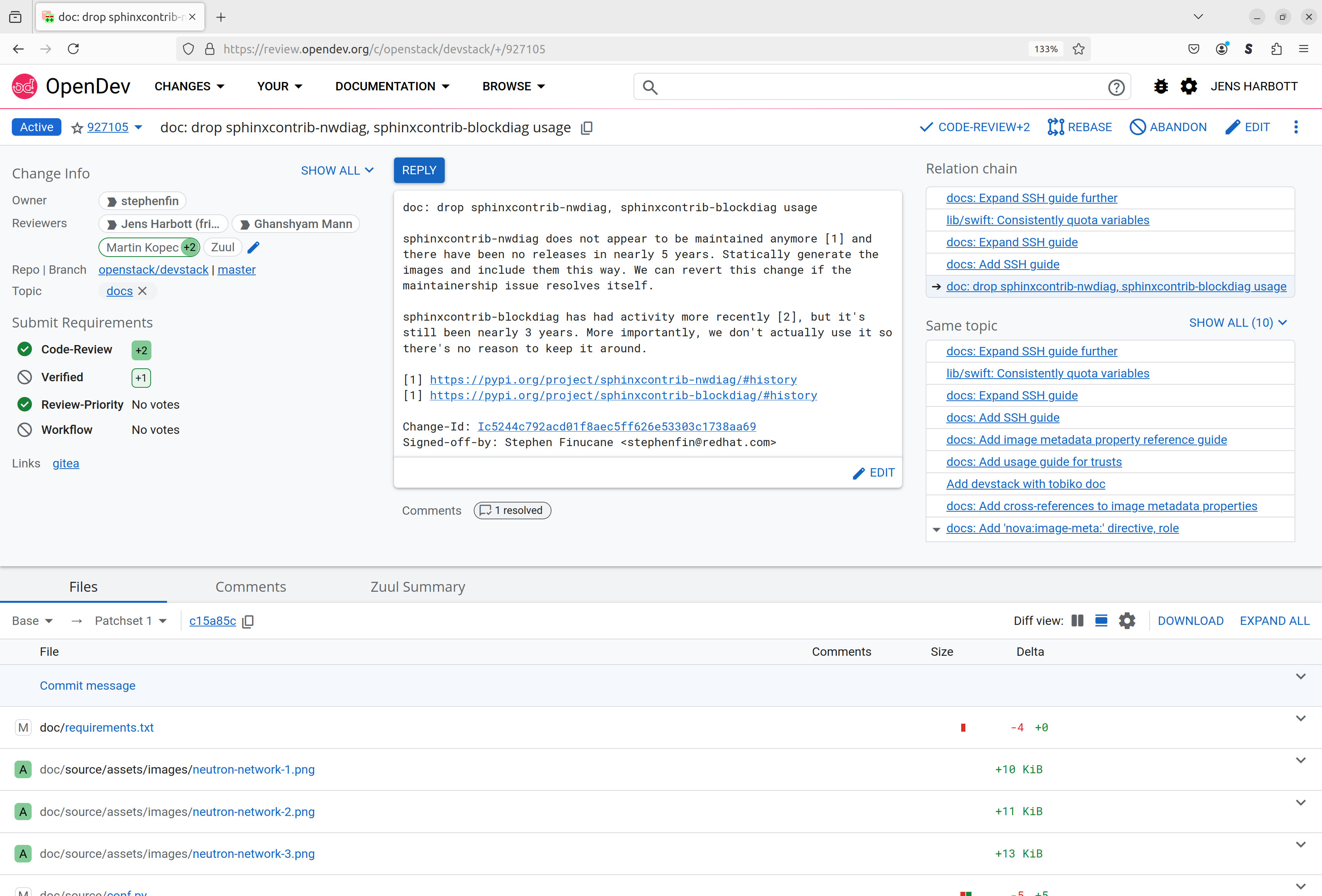
Task: Copy the change subject with the clipboard icon
Action: (587, 128)
